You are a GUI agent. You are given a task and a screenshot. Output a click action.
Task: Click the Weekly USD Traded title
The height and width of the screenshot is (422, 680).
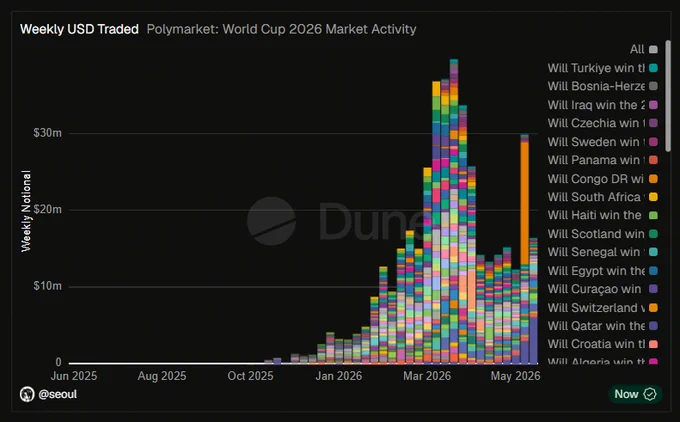coord(79,29)
